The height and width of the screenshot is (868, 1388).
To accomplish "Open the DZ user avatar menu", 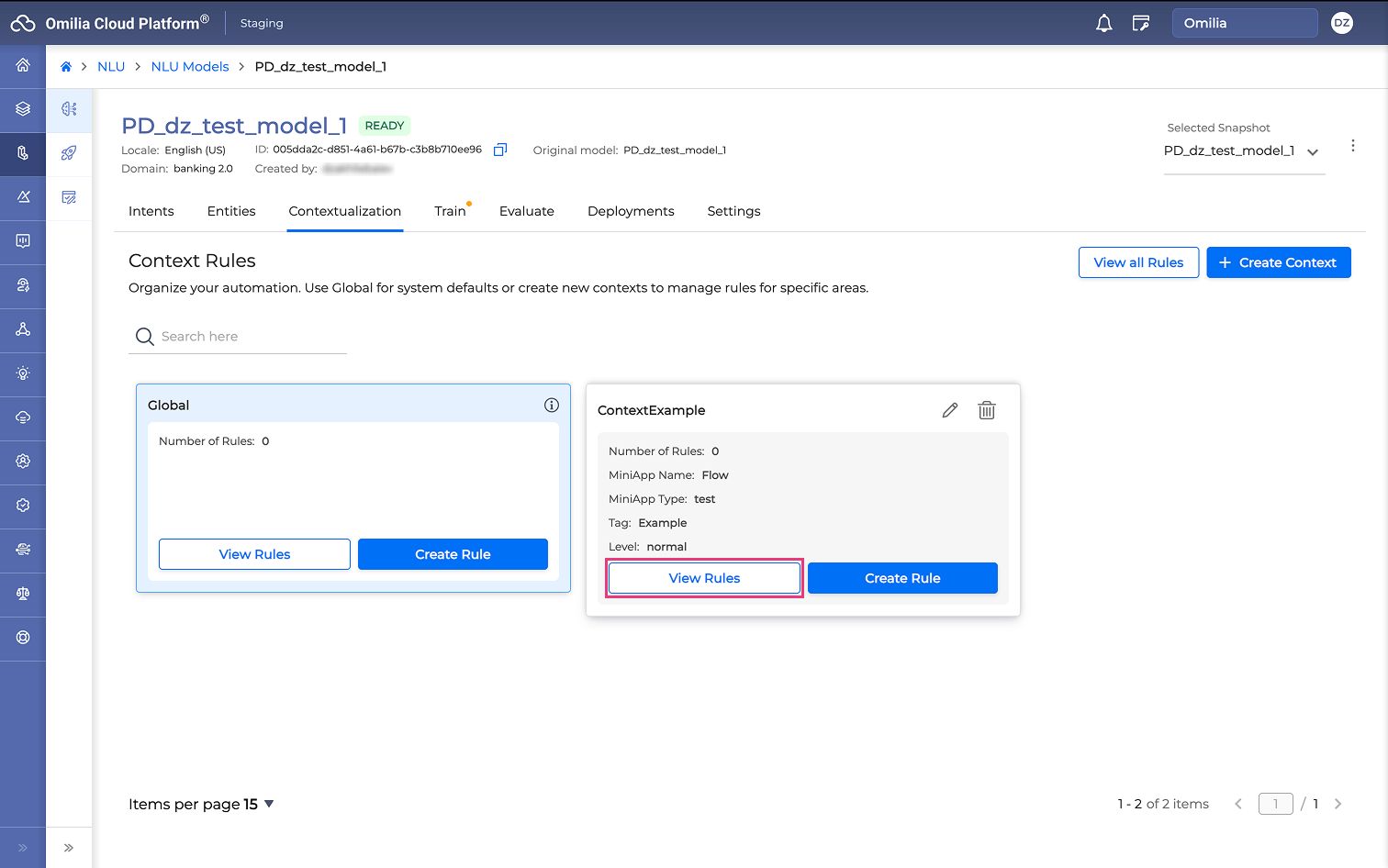I will (1341, 23).
